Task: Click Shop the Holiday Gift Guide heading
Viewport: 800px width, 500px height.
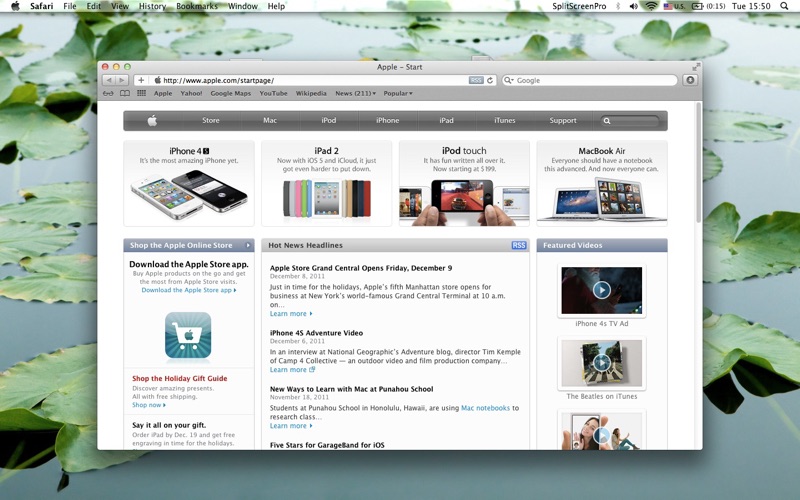Action: point(180,379)
